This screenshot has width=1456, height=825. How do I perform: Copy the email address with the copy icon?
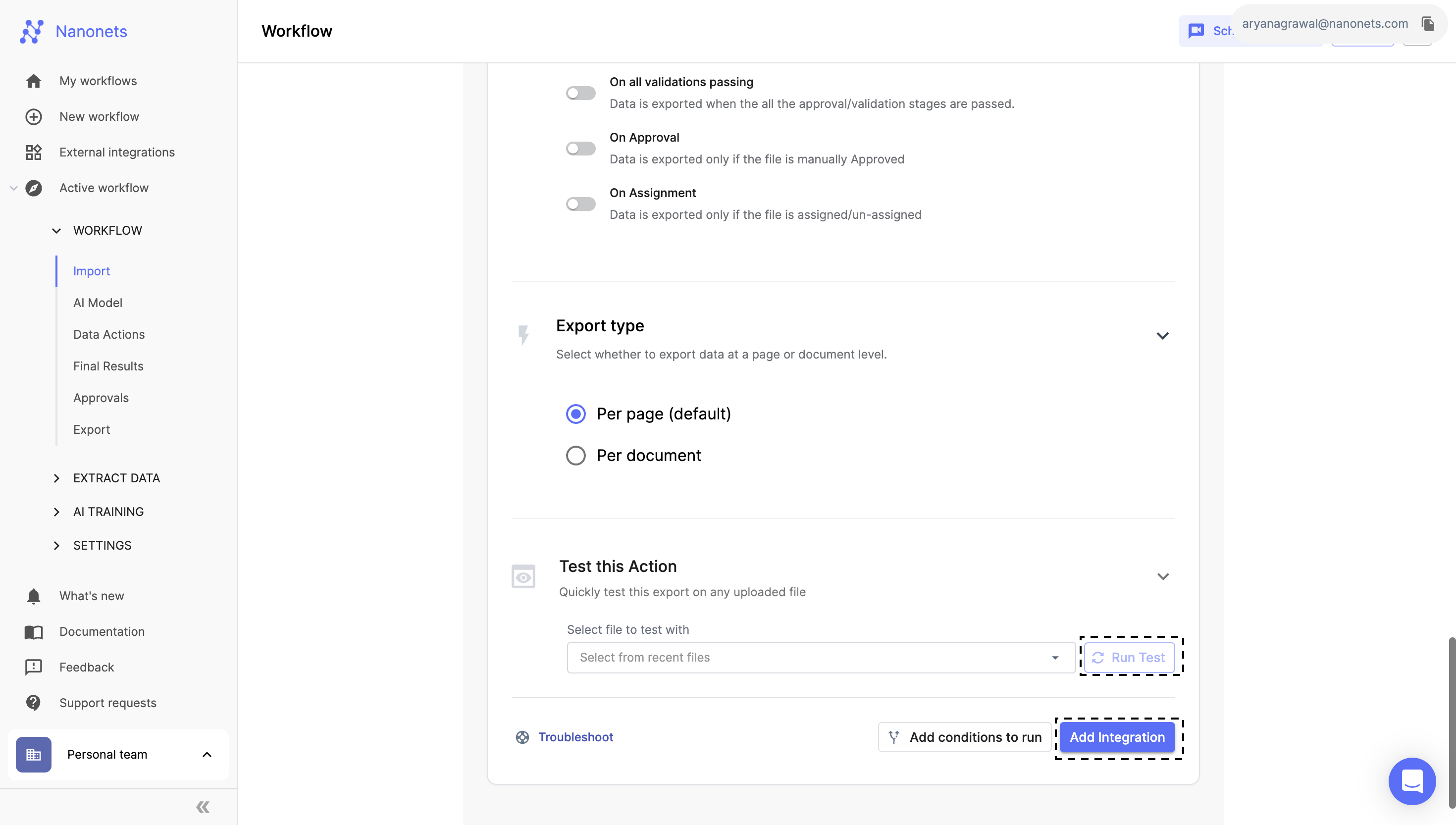tap(1428, 24)
